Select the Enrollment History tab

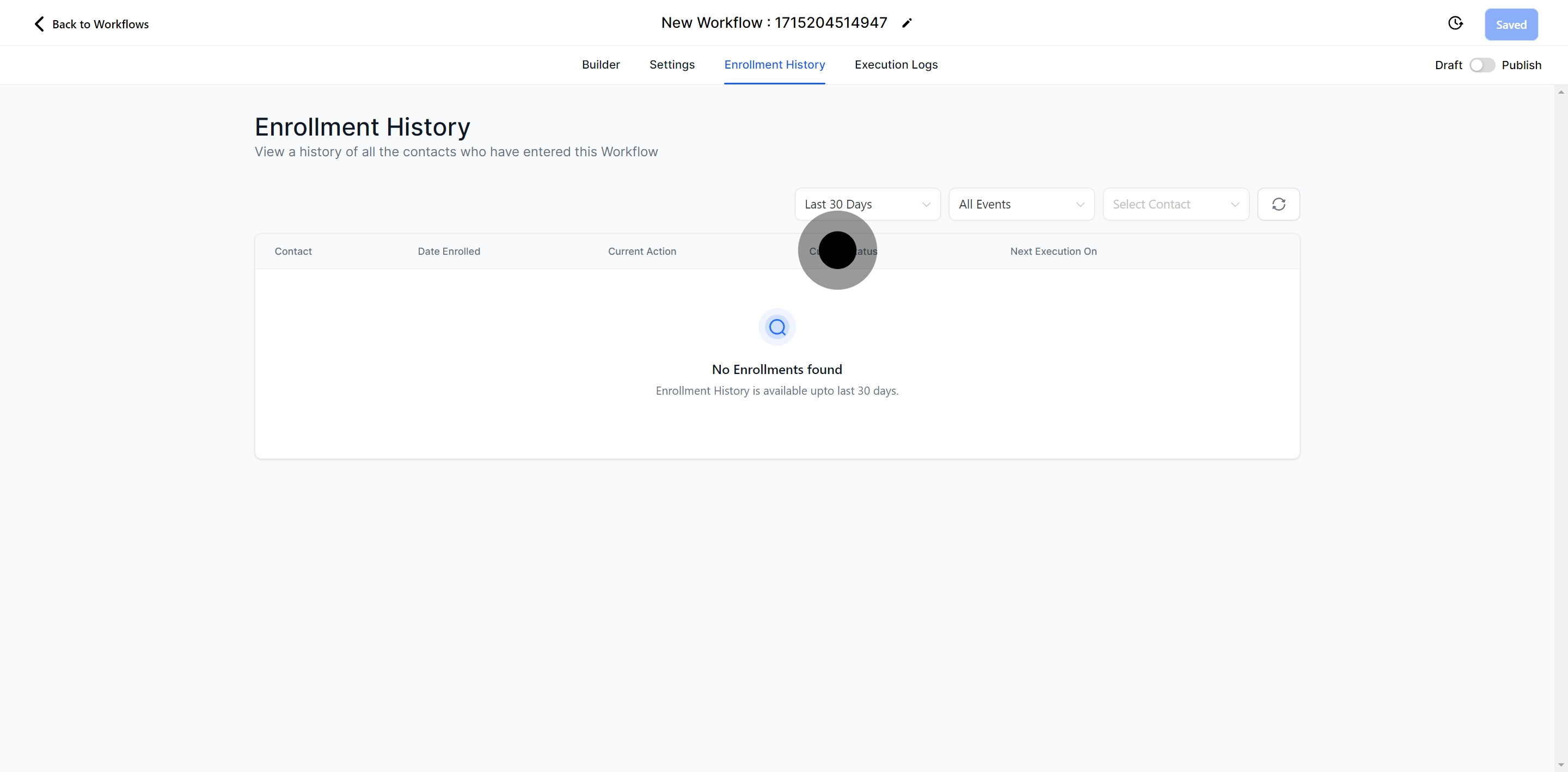[x=774, y=65]
